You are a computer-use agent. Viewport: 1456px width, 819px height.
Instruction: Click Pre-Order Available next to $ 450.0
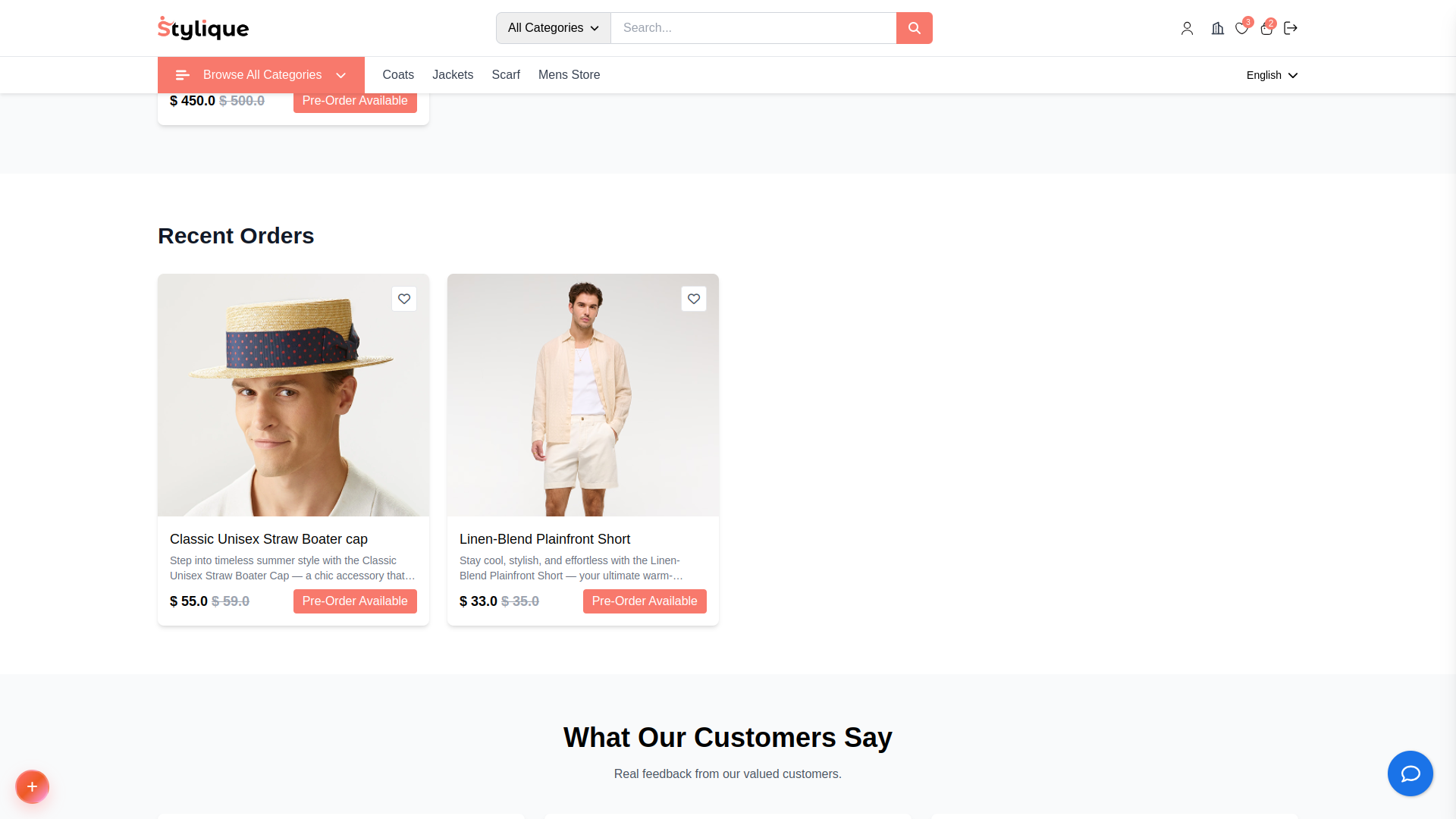point(355,102)
